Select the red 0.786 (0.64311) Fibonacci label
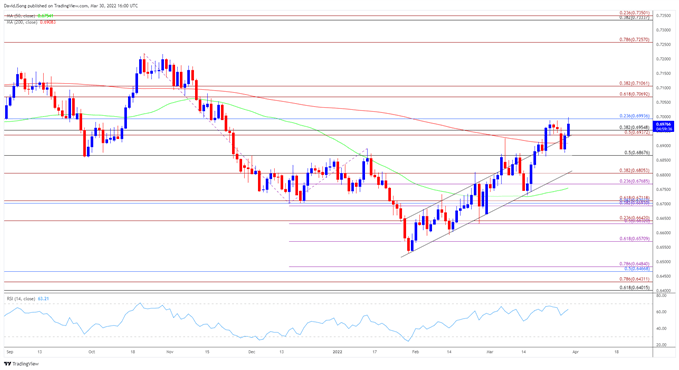The image size is (679, 370). (x=634, y=279)
